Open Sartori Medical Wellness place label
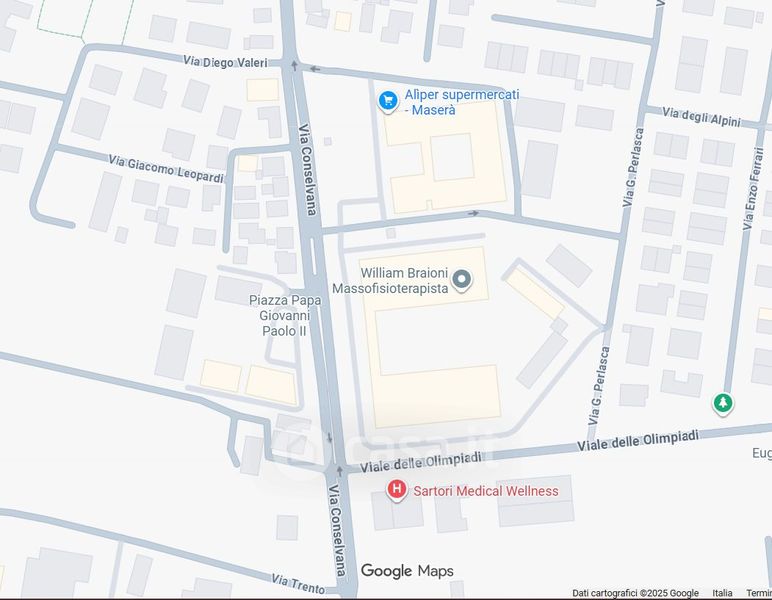The width and height of the screenshot is (772, 600). 486,491
